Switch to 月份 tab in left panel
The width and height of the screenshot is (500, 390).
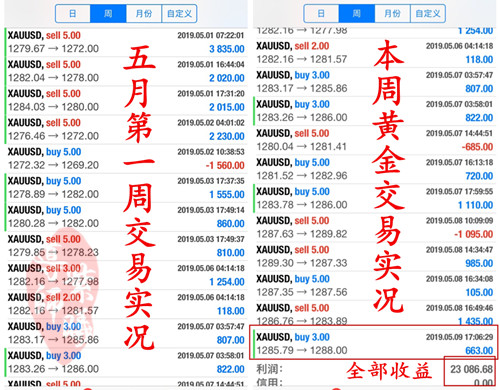[144, 14]
